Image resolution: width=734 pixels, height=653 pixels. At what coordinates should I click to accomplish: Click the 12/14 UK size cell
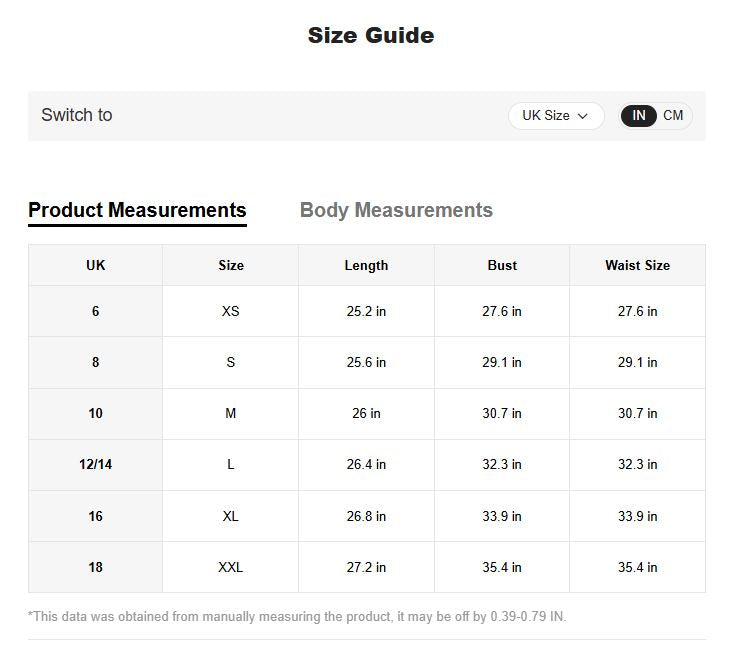coord(95,464)
